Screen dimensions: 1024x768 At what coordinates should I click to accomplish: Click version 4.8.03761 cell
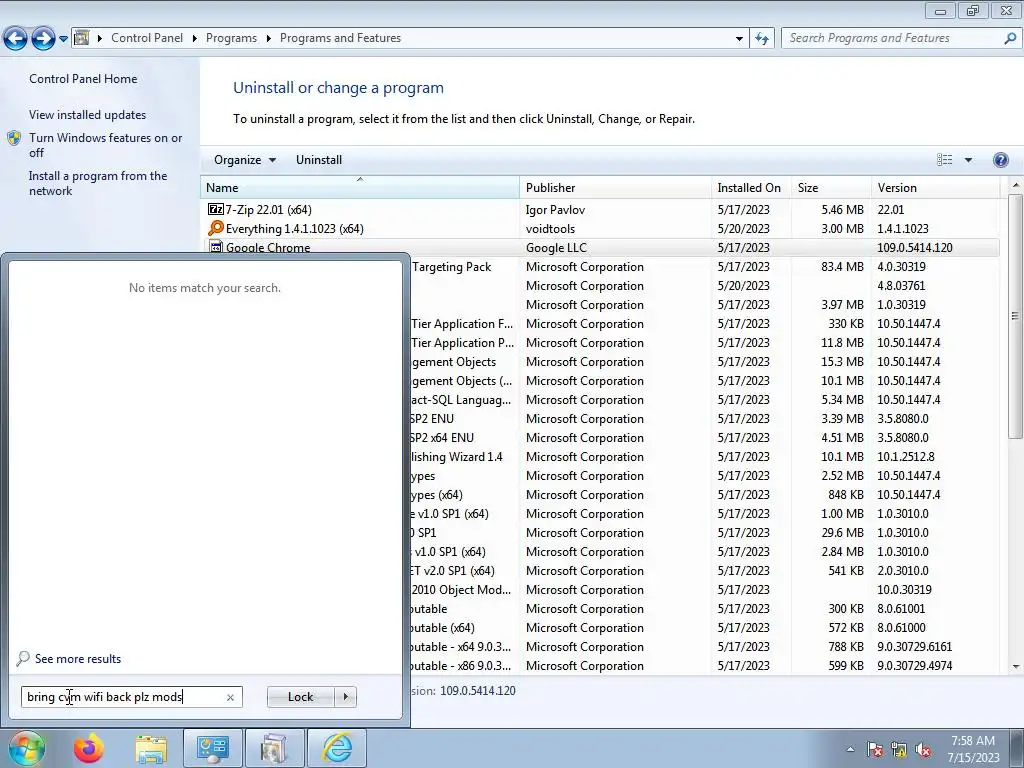tap(901, 285)
